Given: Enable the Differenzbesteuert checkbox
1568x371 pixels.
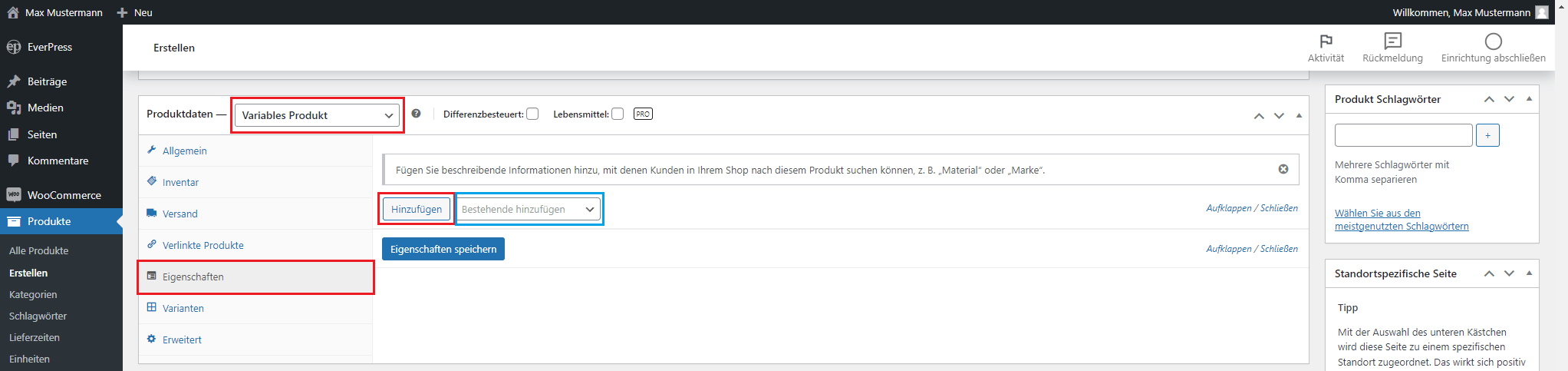Looking at the screenshot, I should [x=532, y=114].
